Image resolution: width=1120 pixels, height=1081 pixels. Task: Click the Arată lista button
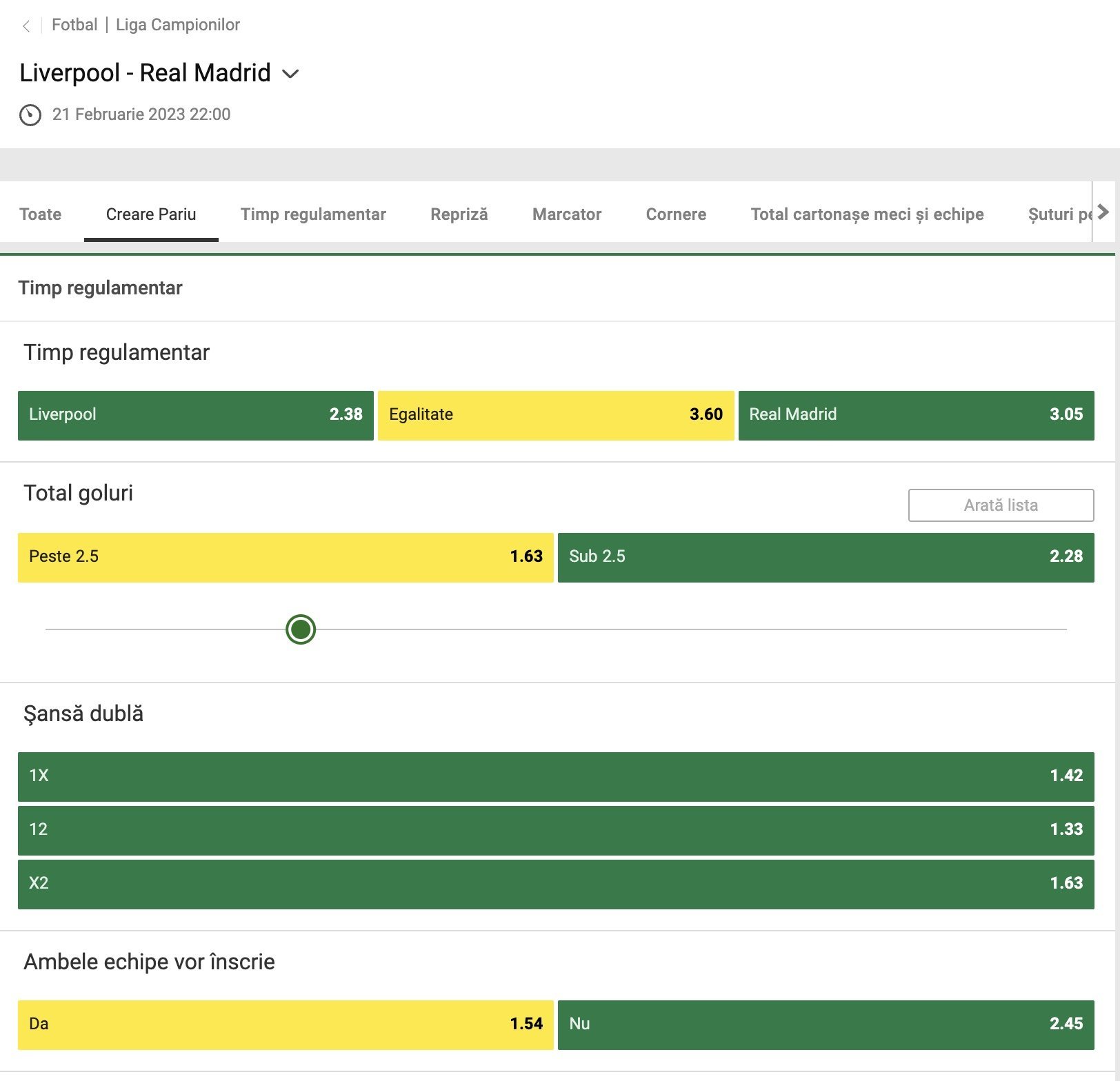point(1001,505)
